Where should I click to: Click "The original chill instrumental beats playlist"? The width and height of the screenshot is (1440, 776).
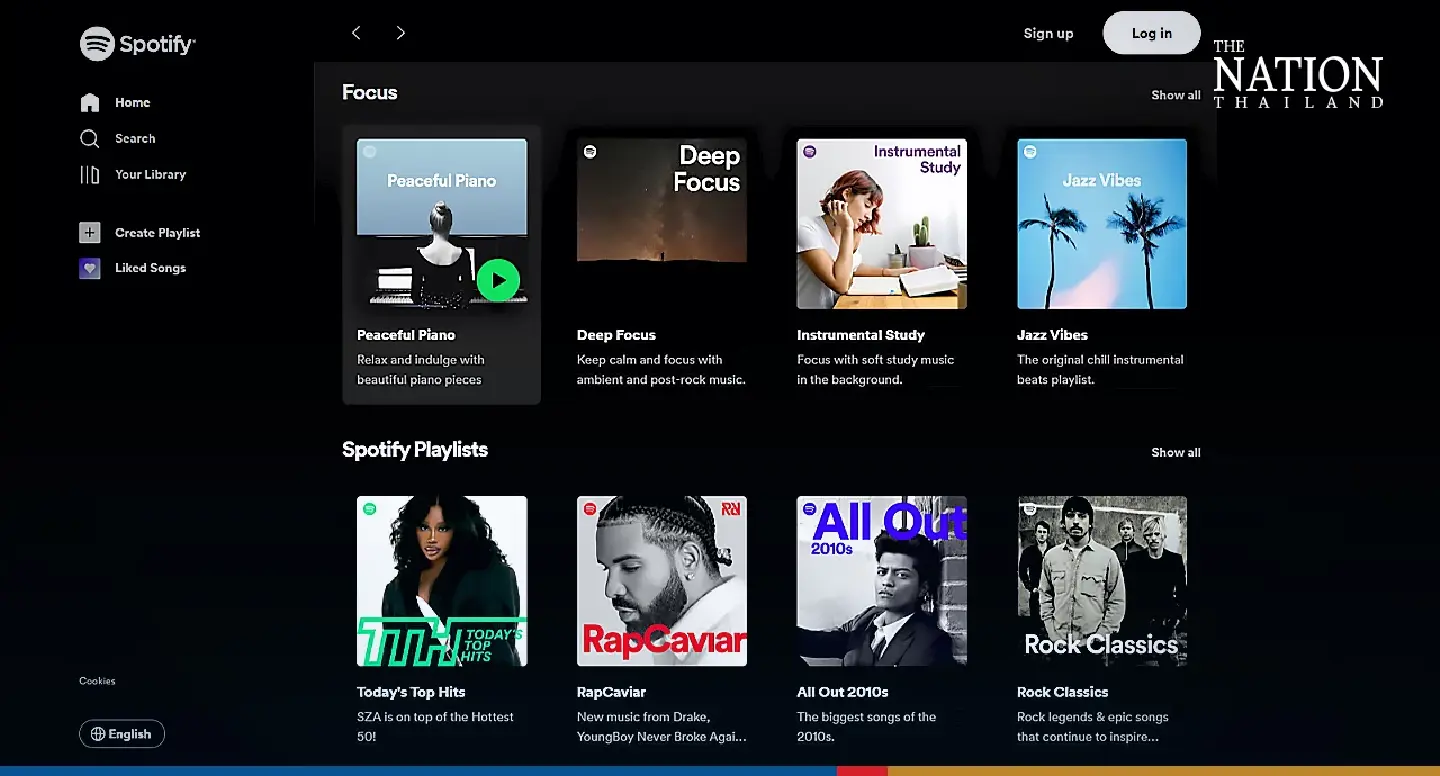pyautogui.click(x=1100, y=370)
